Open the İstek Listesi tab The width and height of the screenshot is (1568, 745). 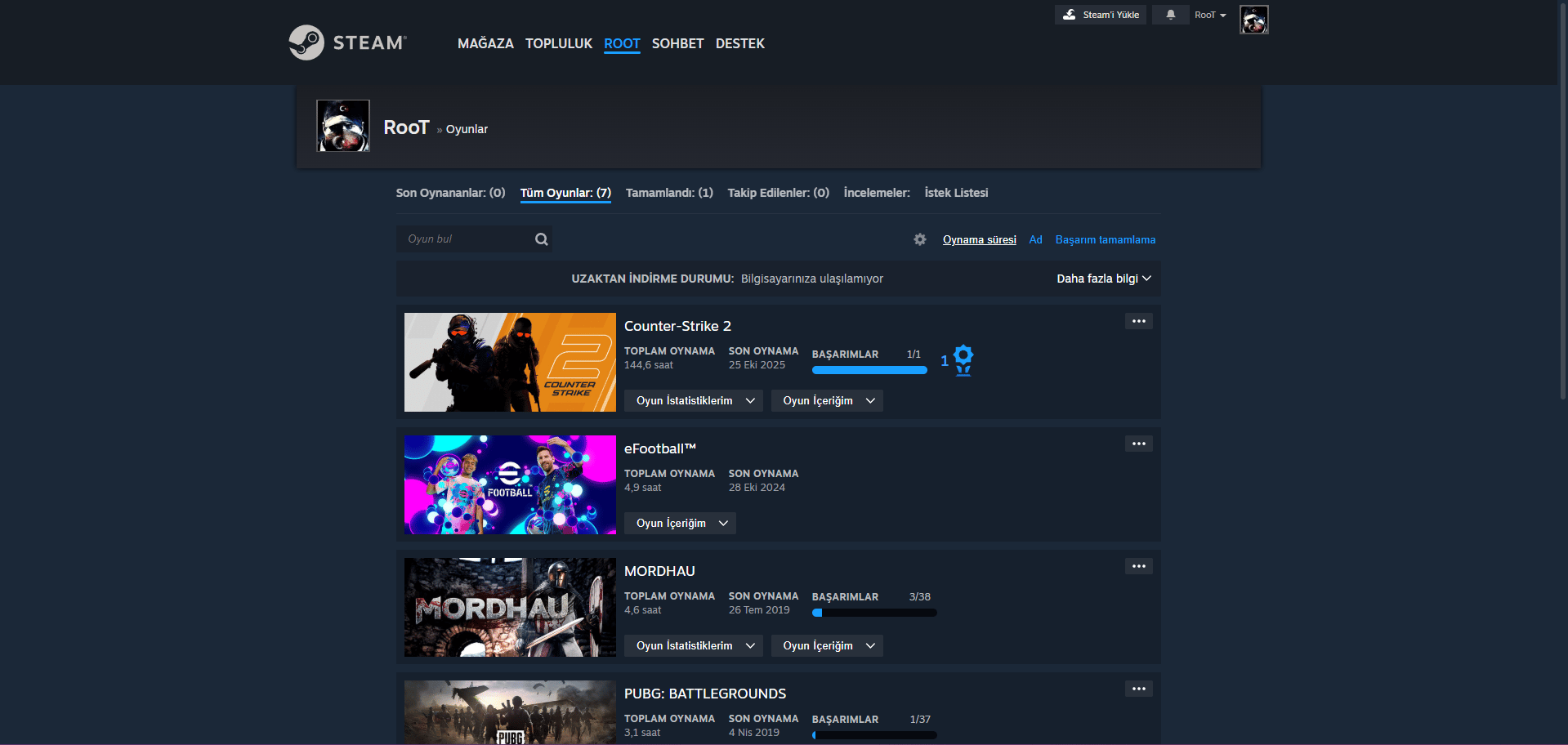(956, 193)
